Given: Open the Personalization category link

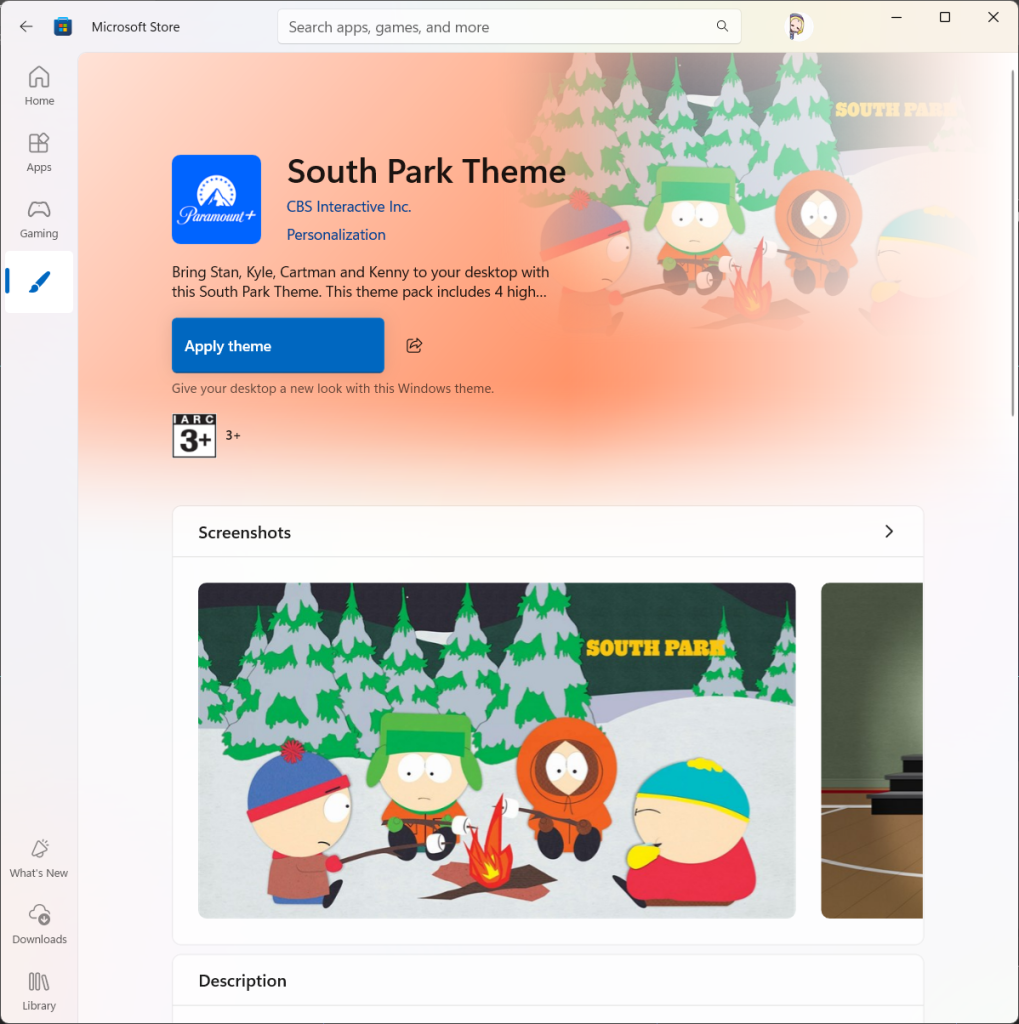Looking at the screenshot, I should (336, 235).
